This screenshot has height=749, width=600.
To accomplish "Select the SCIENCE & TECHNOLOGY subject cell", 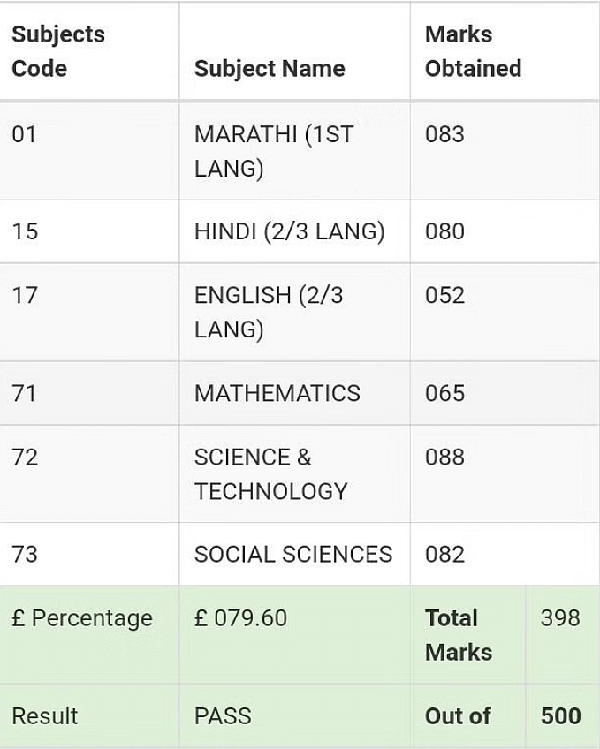I will pos(270,474).
